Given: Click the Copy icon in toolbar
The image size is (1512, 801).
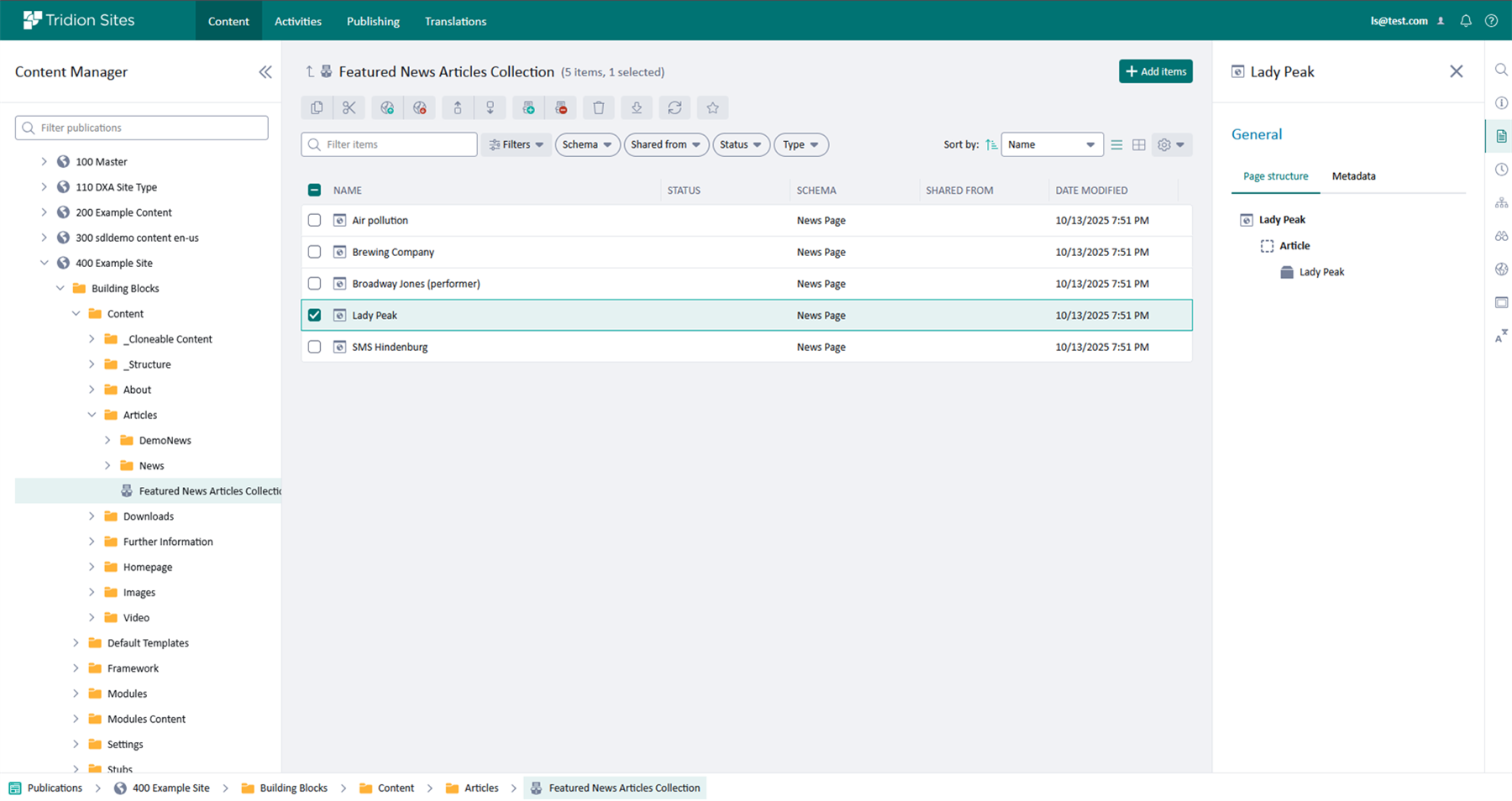Looking at the screenshot, I should [317, 107].
